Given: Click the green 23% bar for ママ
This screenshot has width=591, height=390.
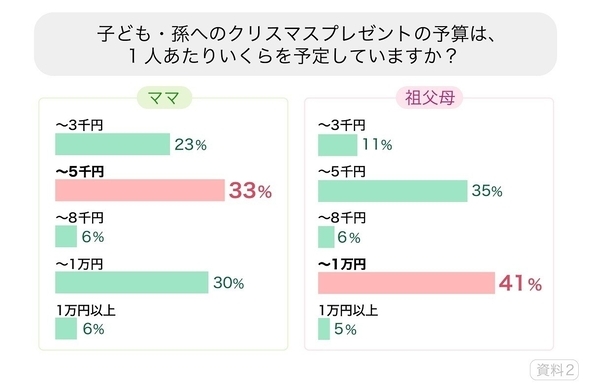Looking at the screenshot, I should tap(112, 144).
